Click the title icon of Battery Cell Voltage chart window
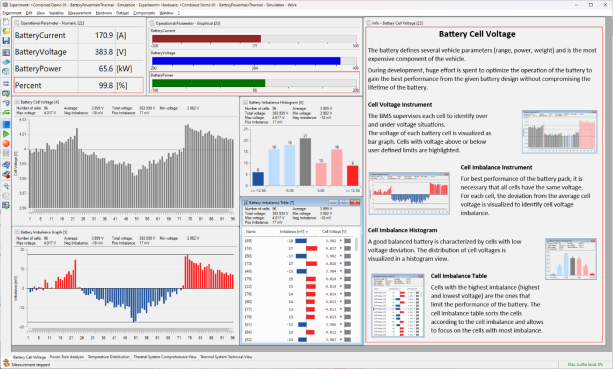The width and height of the screenshot is (613, 369). point(17,102)
